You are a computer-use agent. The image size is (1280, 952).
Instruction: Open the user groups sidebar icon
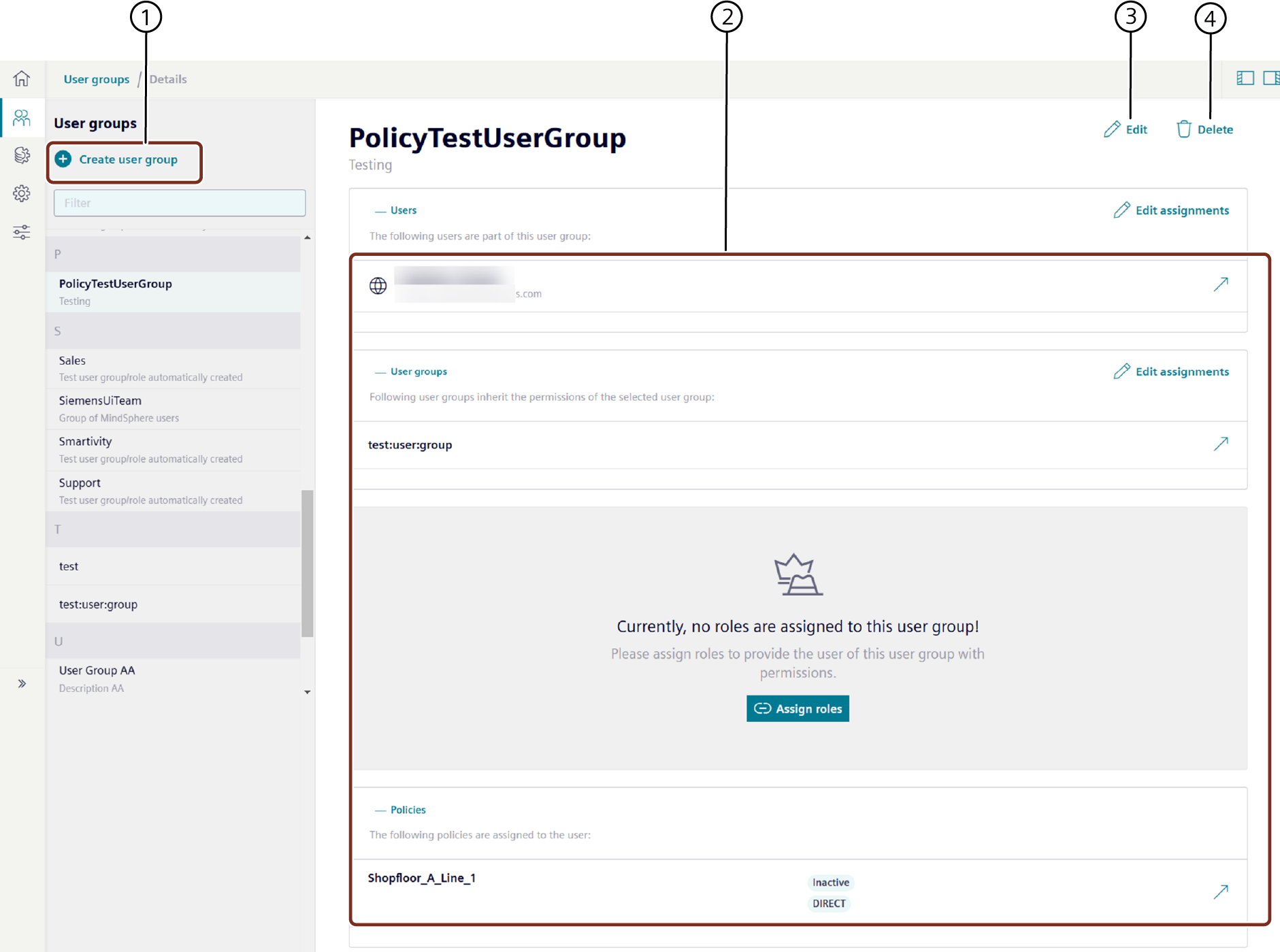pos(22,118)
